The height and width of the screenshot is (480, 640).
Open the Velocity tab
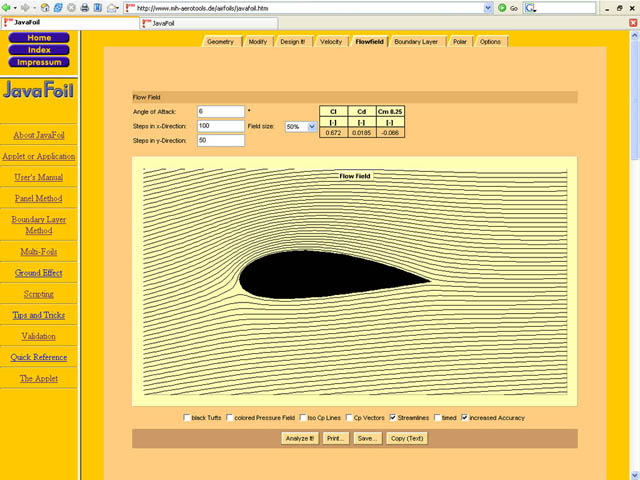331,42
